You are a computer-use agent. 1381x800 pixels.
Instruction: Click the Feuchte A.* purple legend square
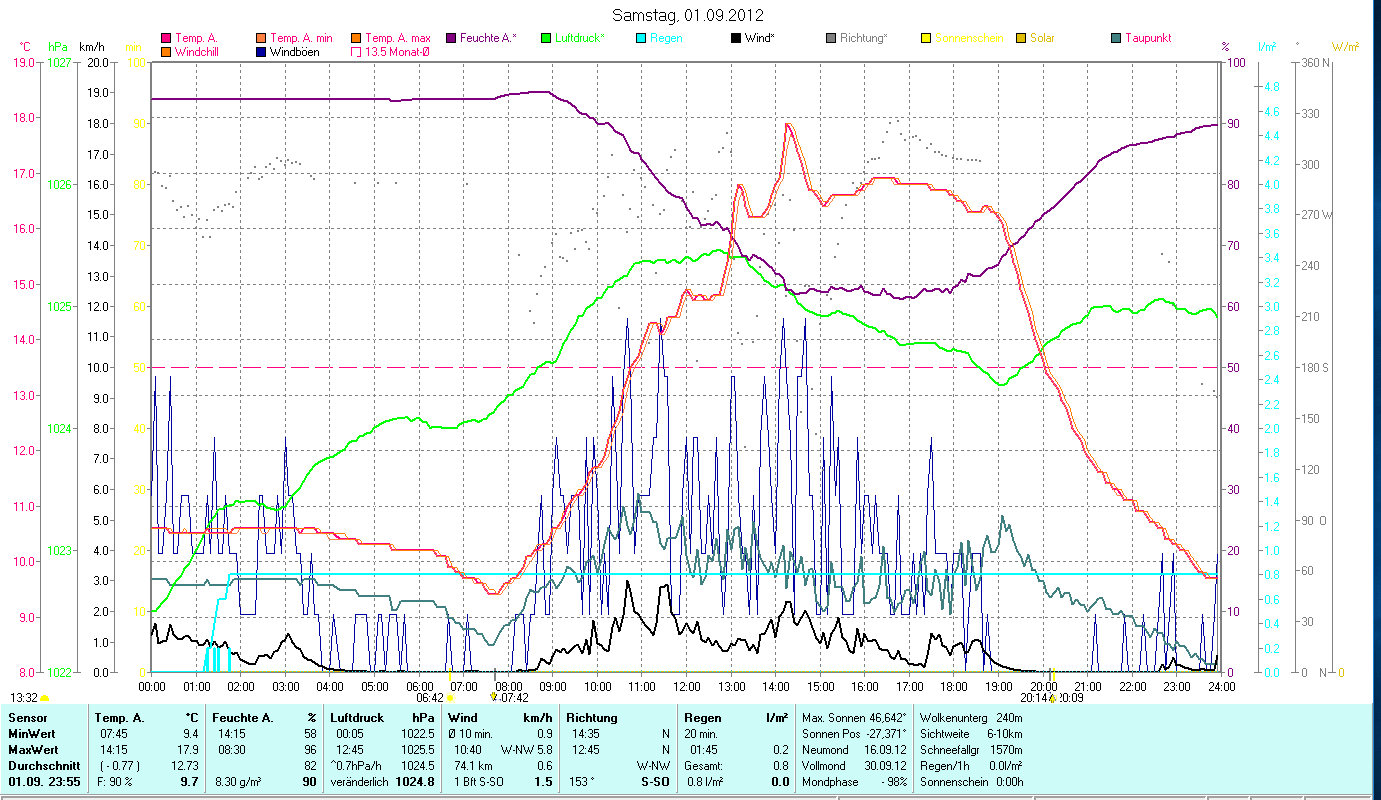click(450, 38)
